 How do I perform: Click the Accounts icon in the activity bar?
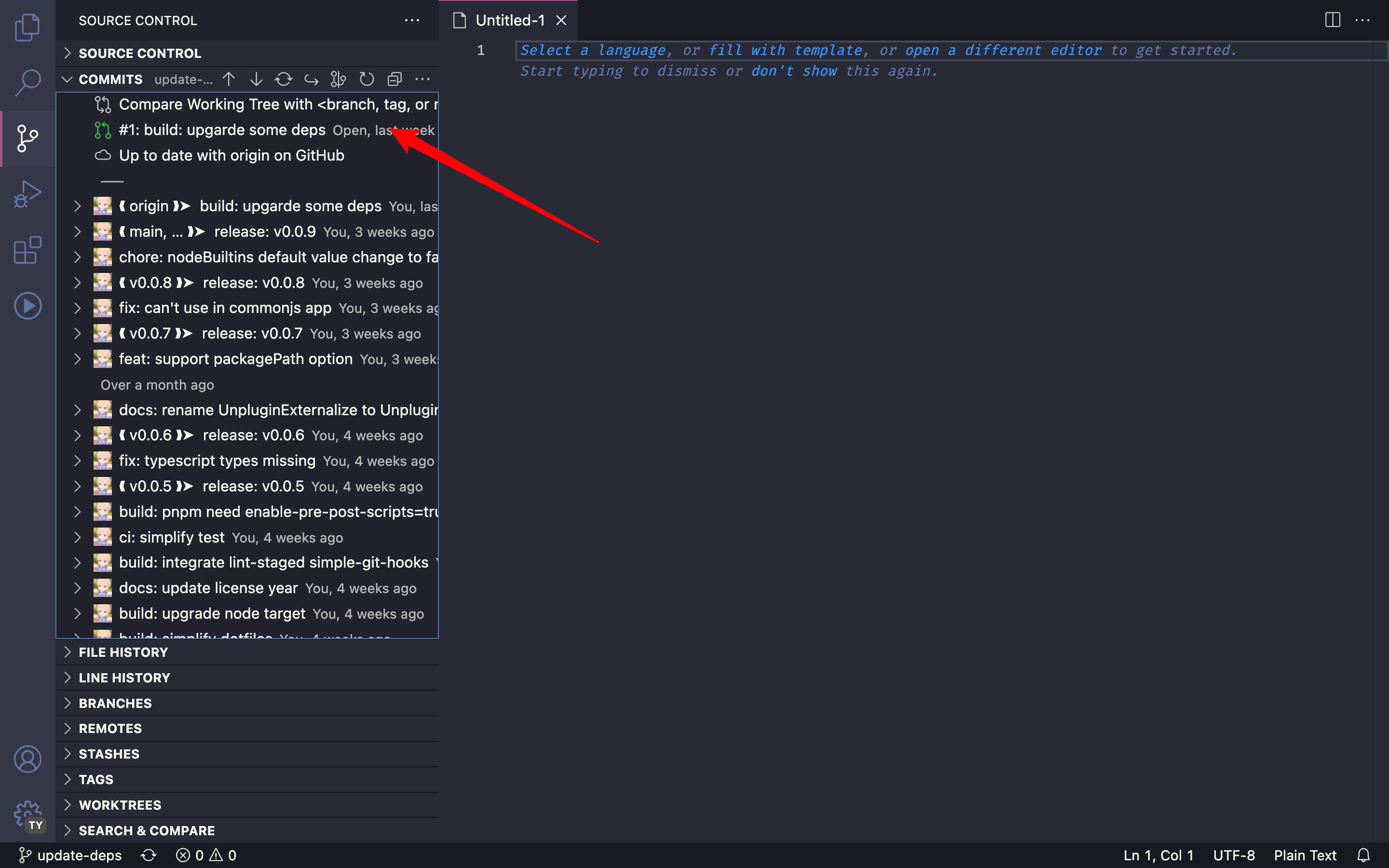point(27,759)
